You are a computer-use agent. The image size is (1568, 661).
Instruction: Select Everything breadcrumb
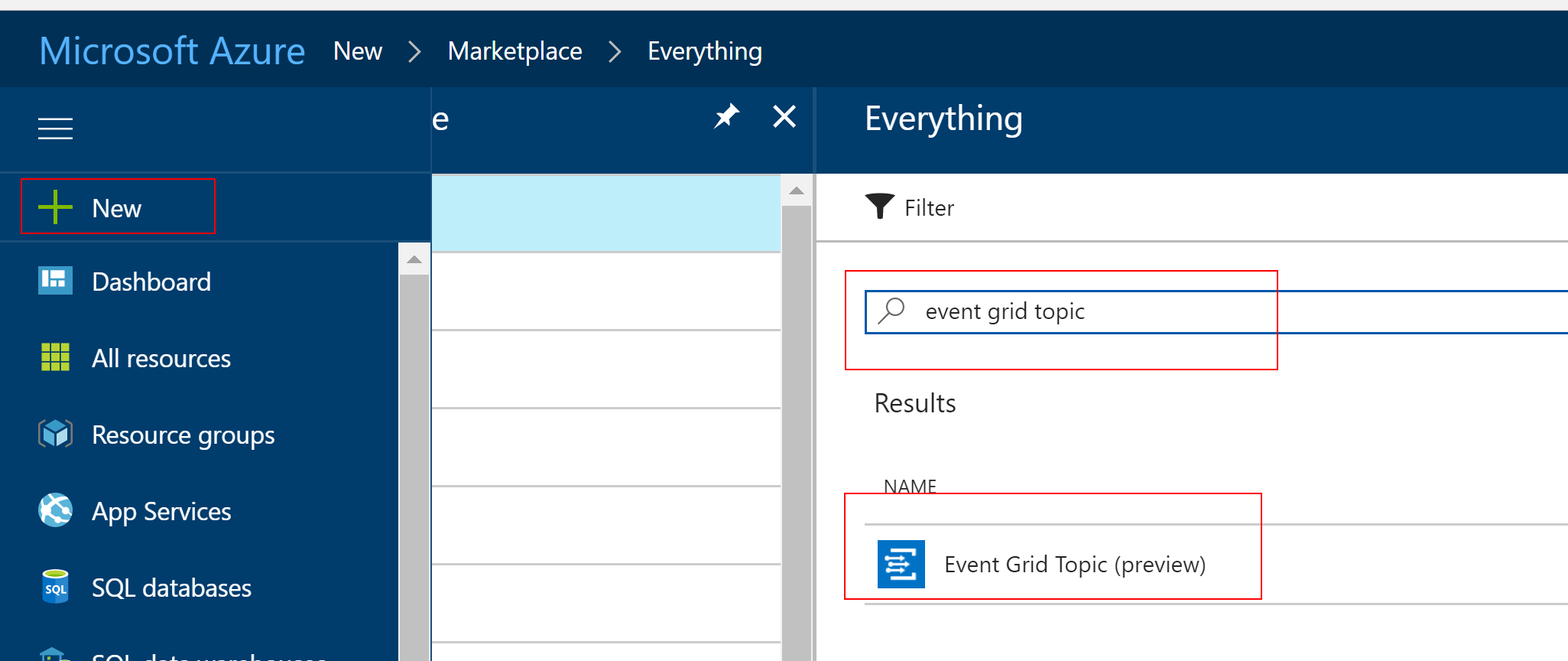click(x=705, y=51)
